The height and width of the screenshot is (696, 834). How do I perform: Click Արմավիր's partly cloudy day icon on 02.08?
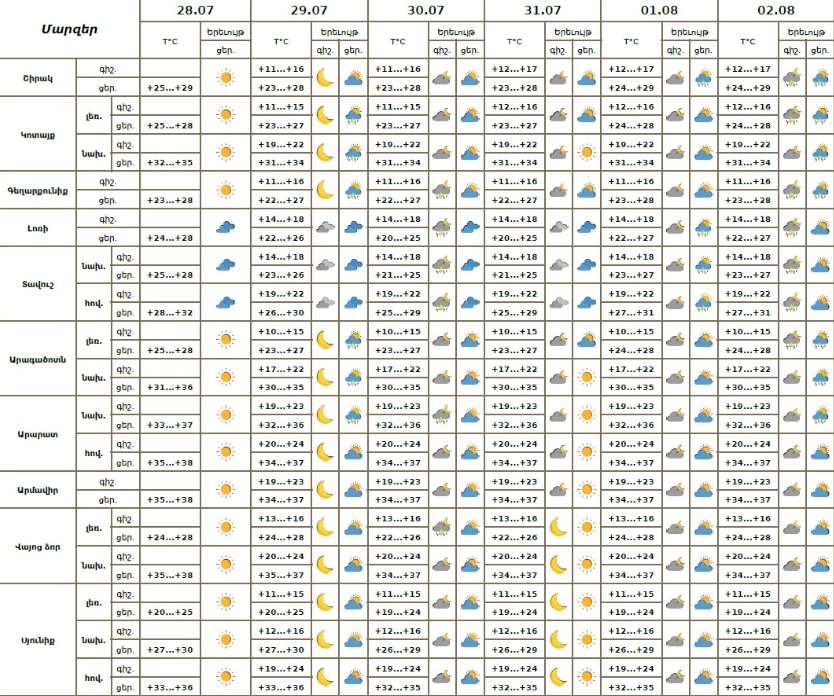point(820,490)
